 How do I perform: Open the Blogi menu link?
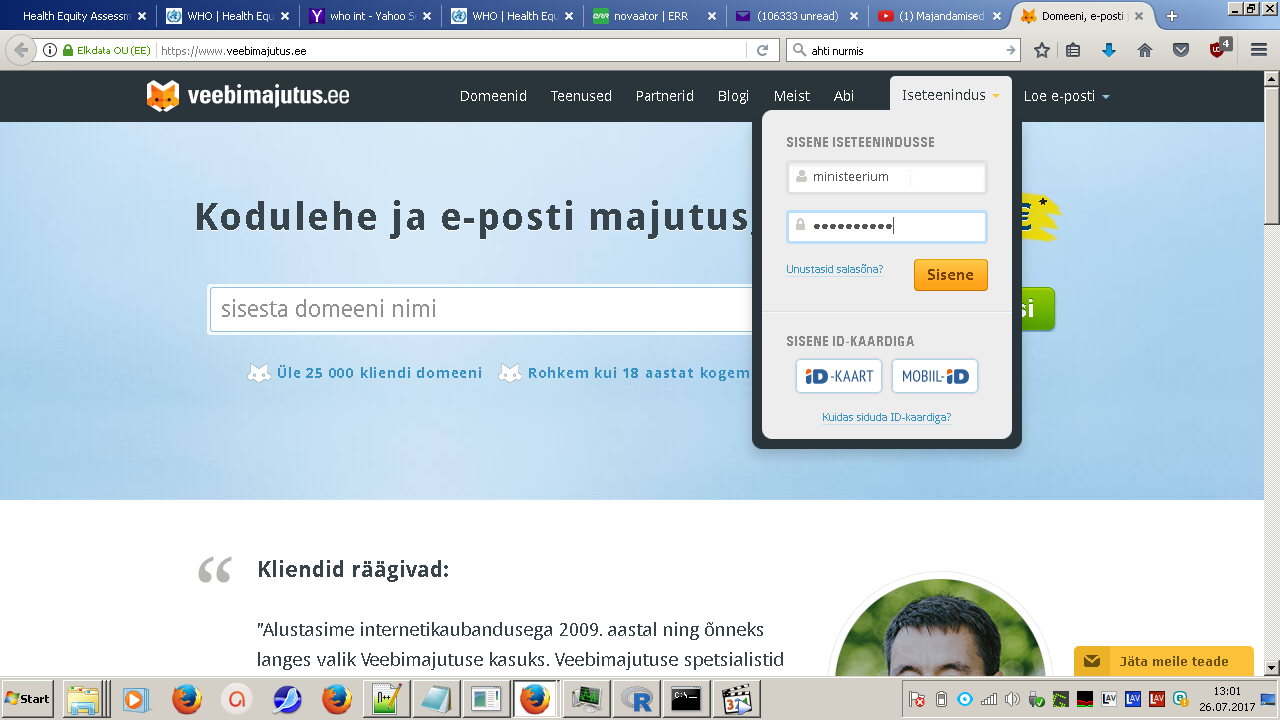(733, 96)
